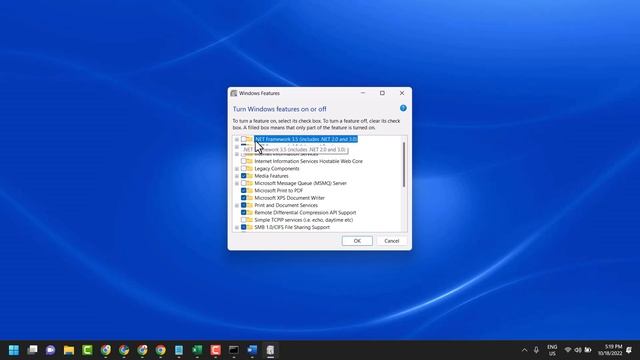Select the 'Legacy Components' label
640x360 pixels.
coord(277,169)
